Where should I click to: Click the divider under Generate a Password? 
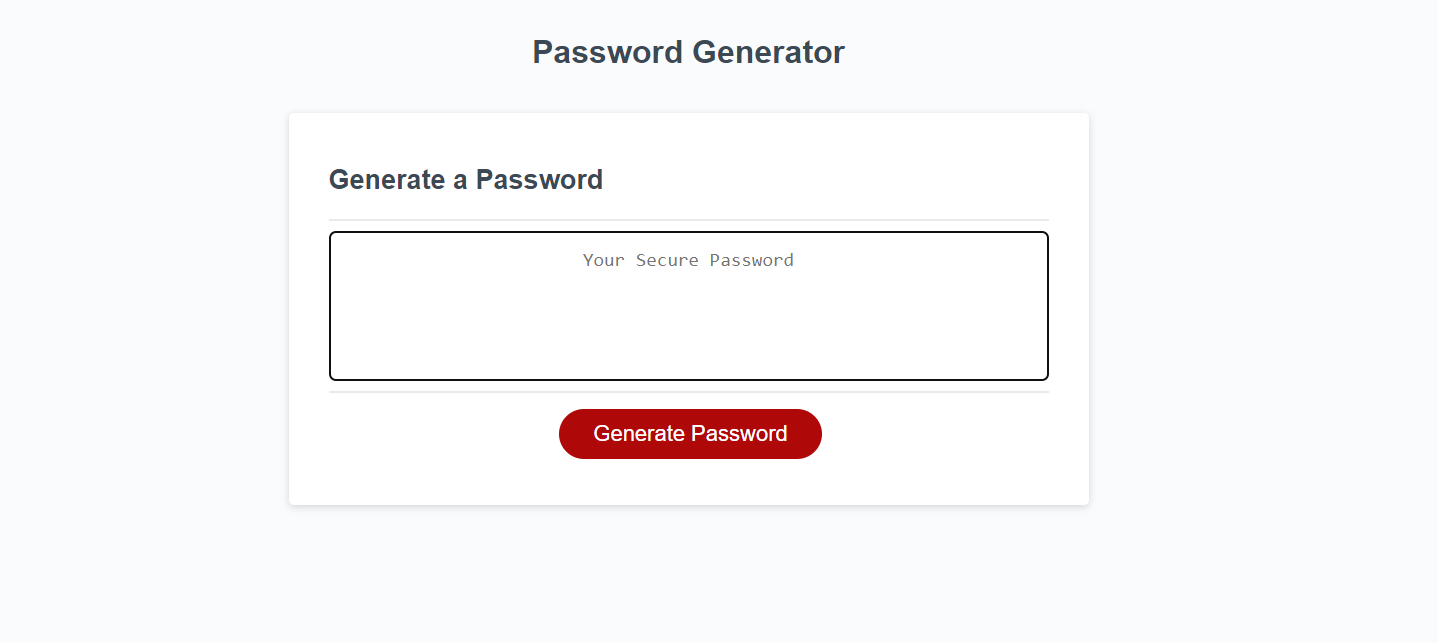688,215
